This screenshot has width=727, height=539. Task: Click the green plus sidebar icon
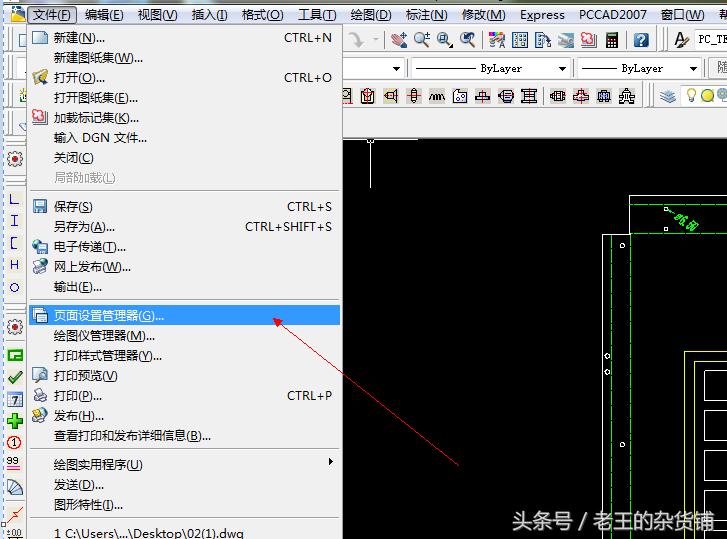tap(15, 421)
